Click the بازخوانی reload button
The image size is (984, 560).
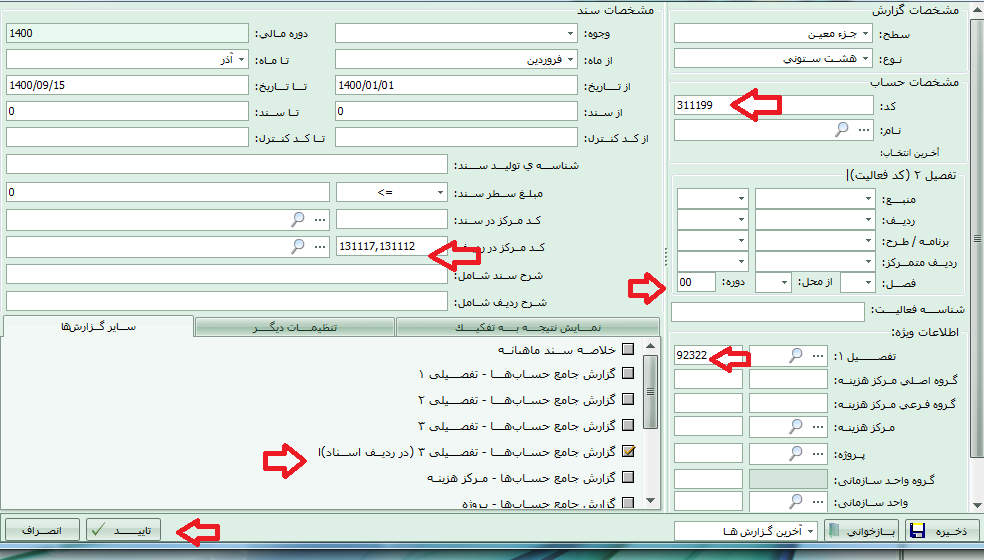pos(861,530)
